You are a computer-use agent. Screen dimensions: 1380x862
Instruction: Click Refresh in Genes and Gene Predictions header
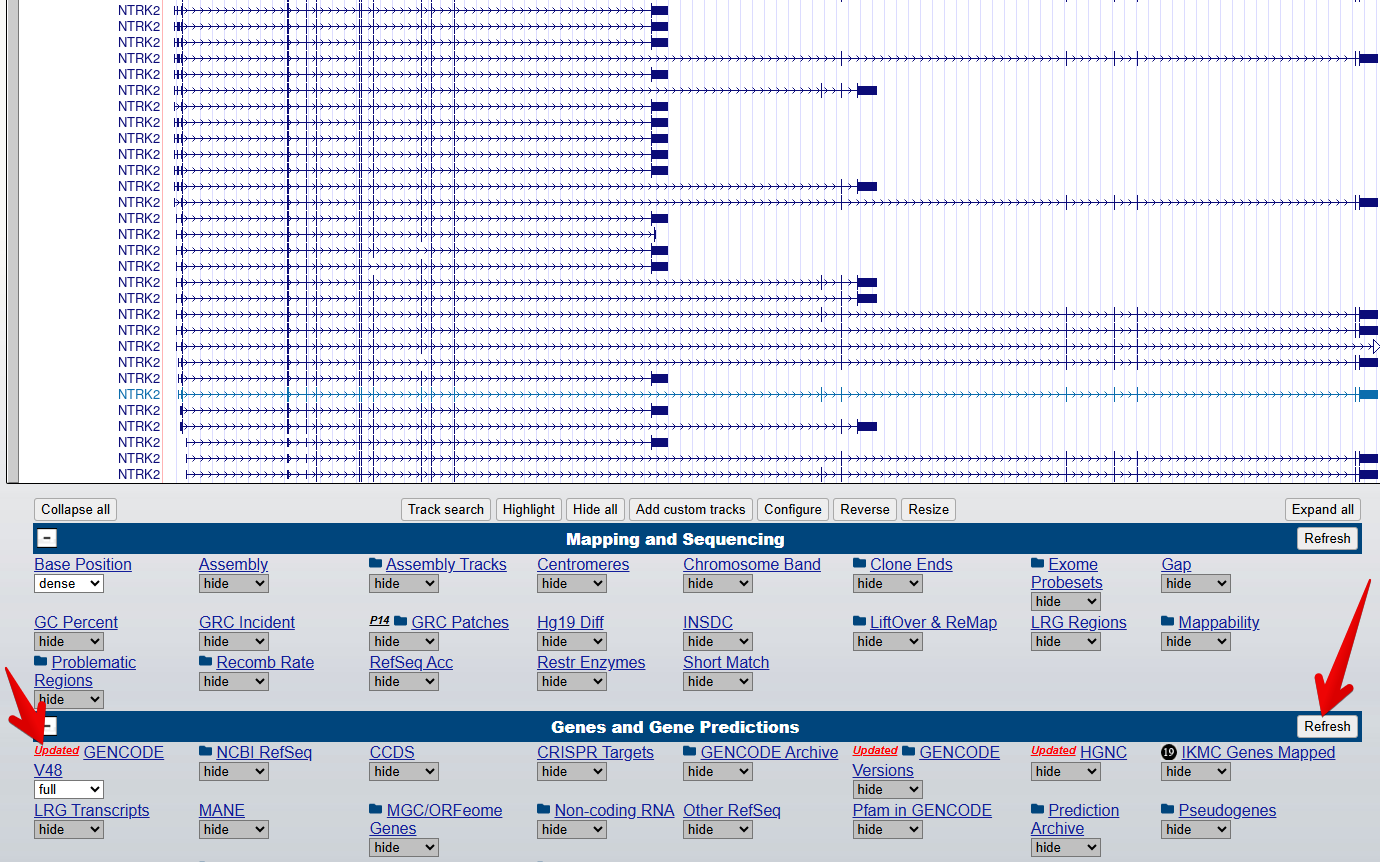pyautogui.click(x=1327, y=726)
